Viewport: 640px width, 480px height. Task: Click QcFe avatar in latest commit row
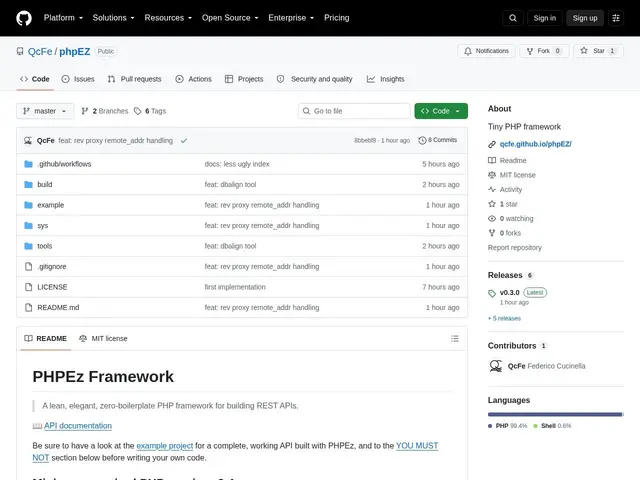click(28, 141)
